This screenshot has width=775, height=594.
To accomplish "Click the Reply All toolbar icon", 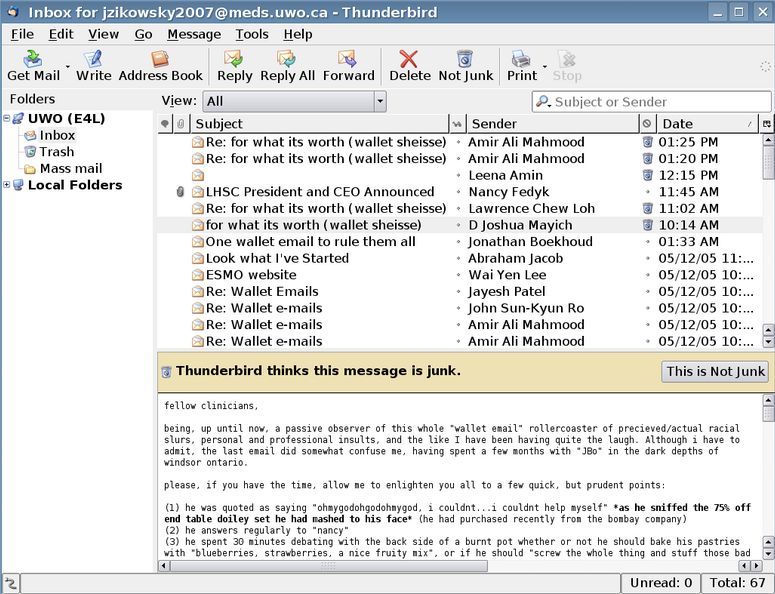I will [x=287, y=65].
